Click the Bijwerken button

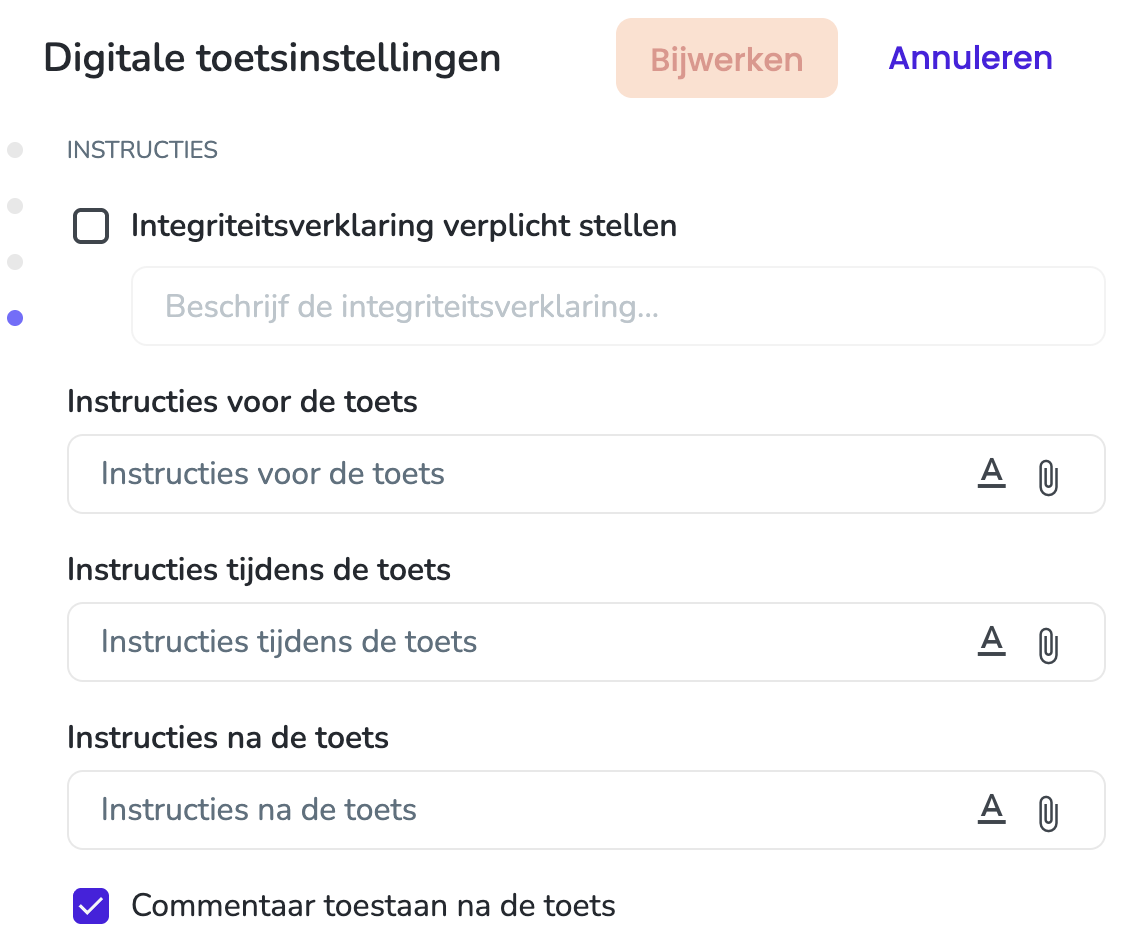pyautogui.click(x=726, y=58)
